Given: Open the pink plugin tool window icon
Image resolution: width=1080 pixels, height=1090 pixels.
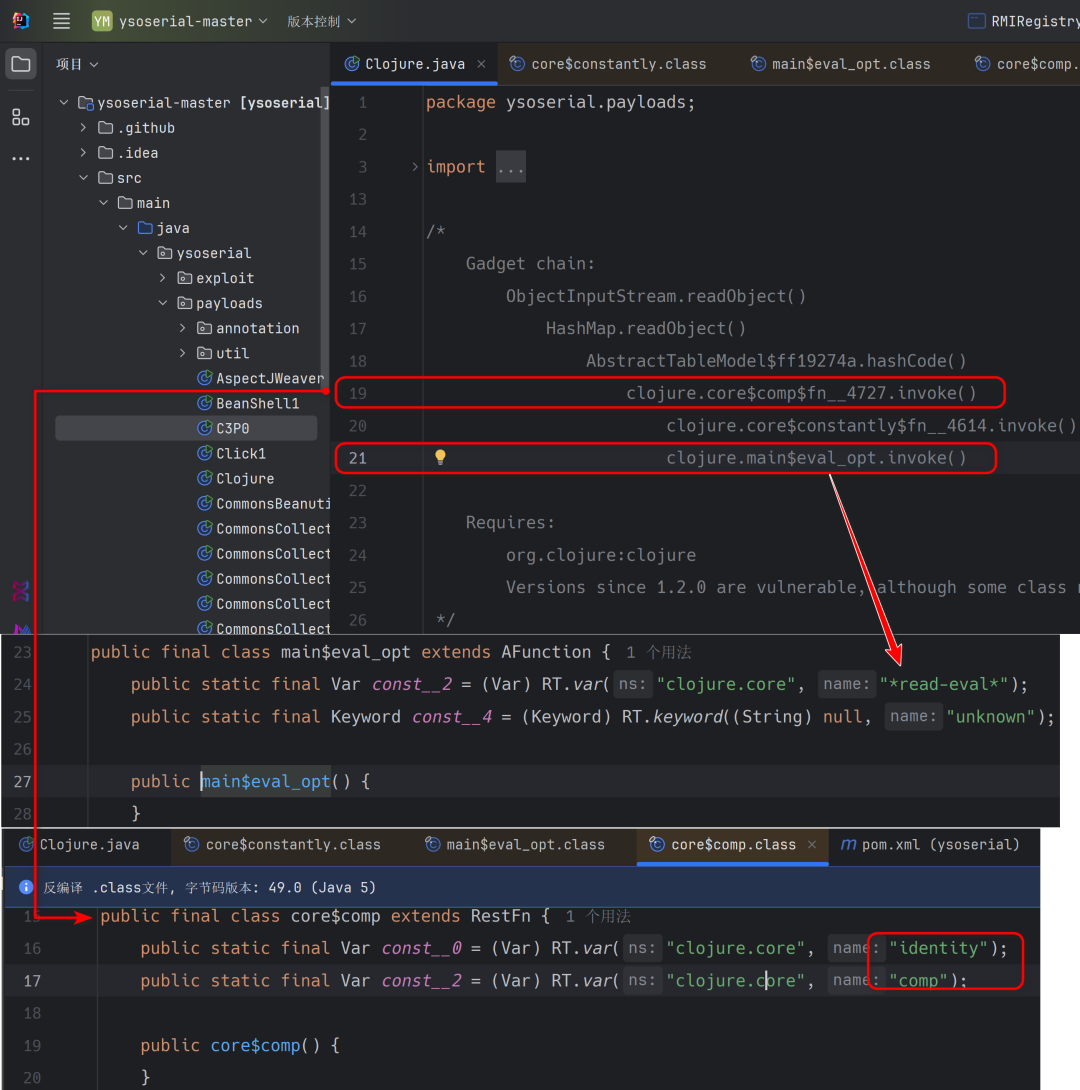Looking at the screenshot, I should click(21, 591).
